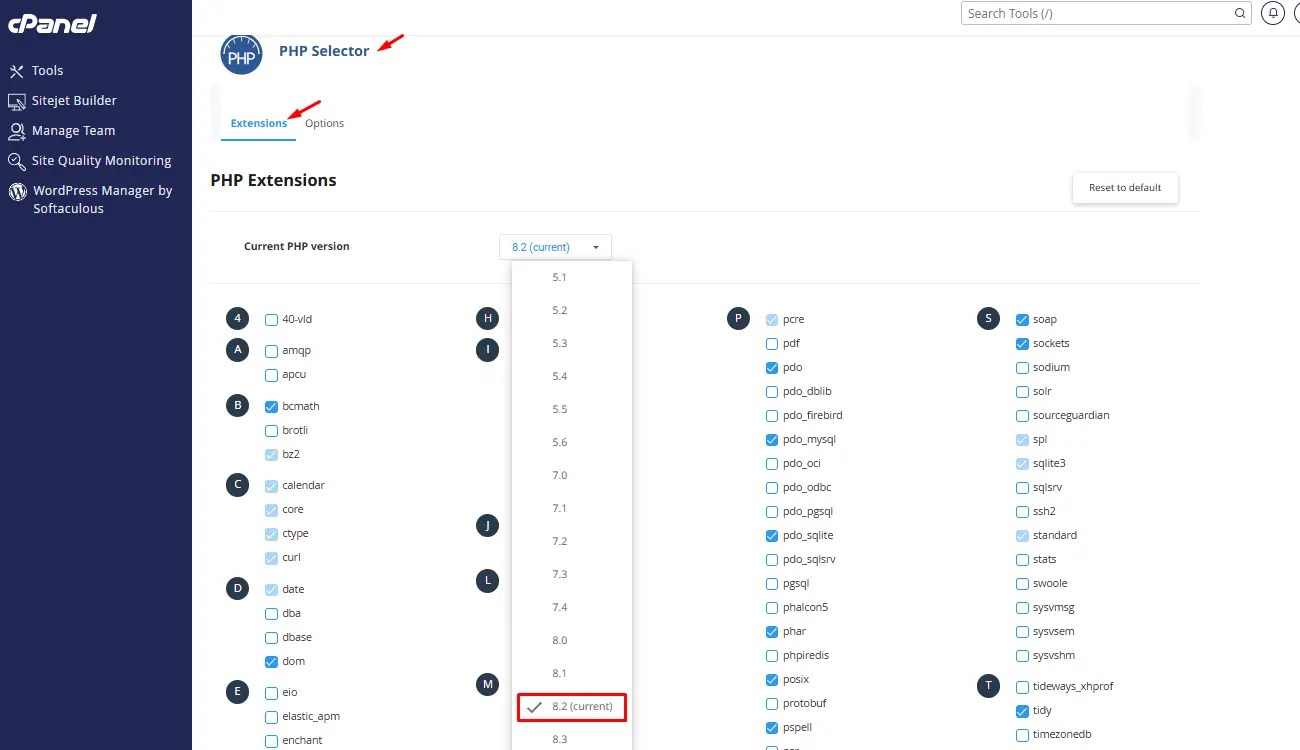The width and height of the screenshot is (1300, 750).
Task: Select PHP version 8.3
Action: pyautogui.click(x=559, y=739)
